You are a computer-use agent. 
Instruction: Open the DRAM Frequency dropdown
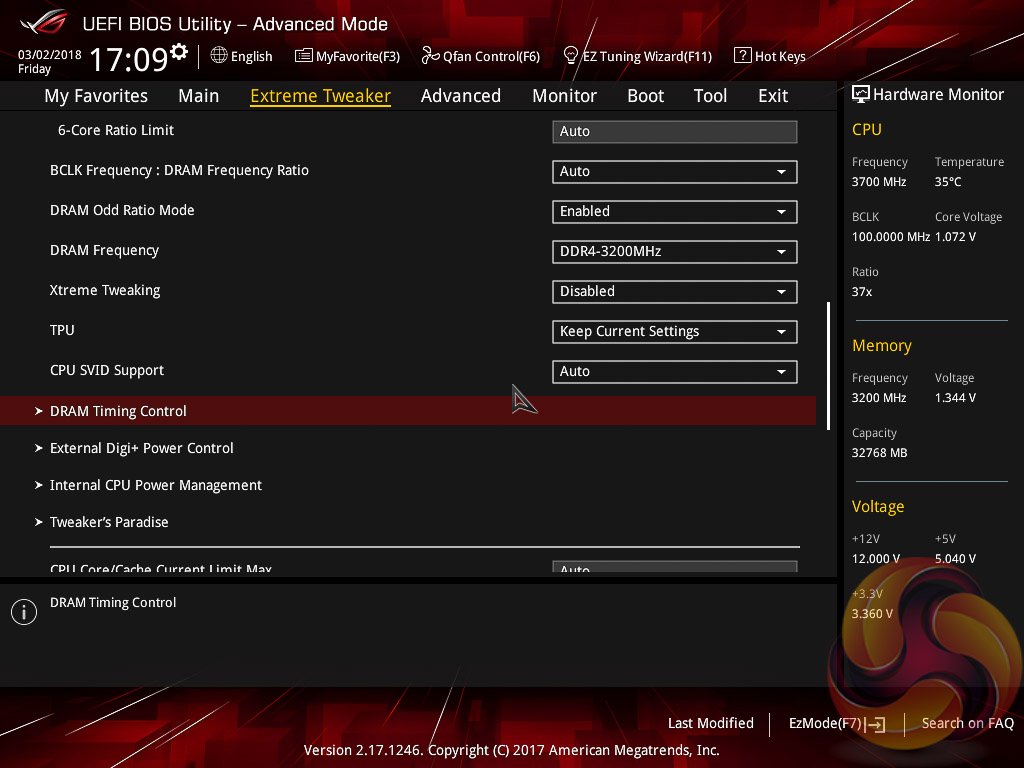point(675,251)
